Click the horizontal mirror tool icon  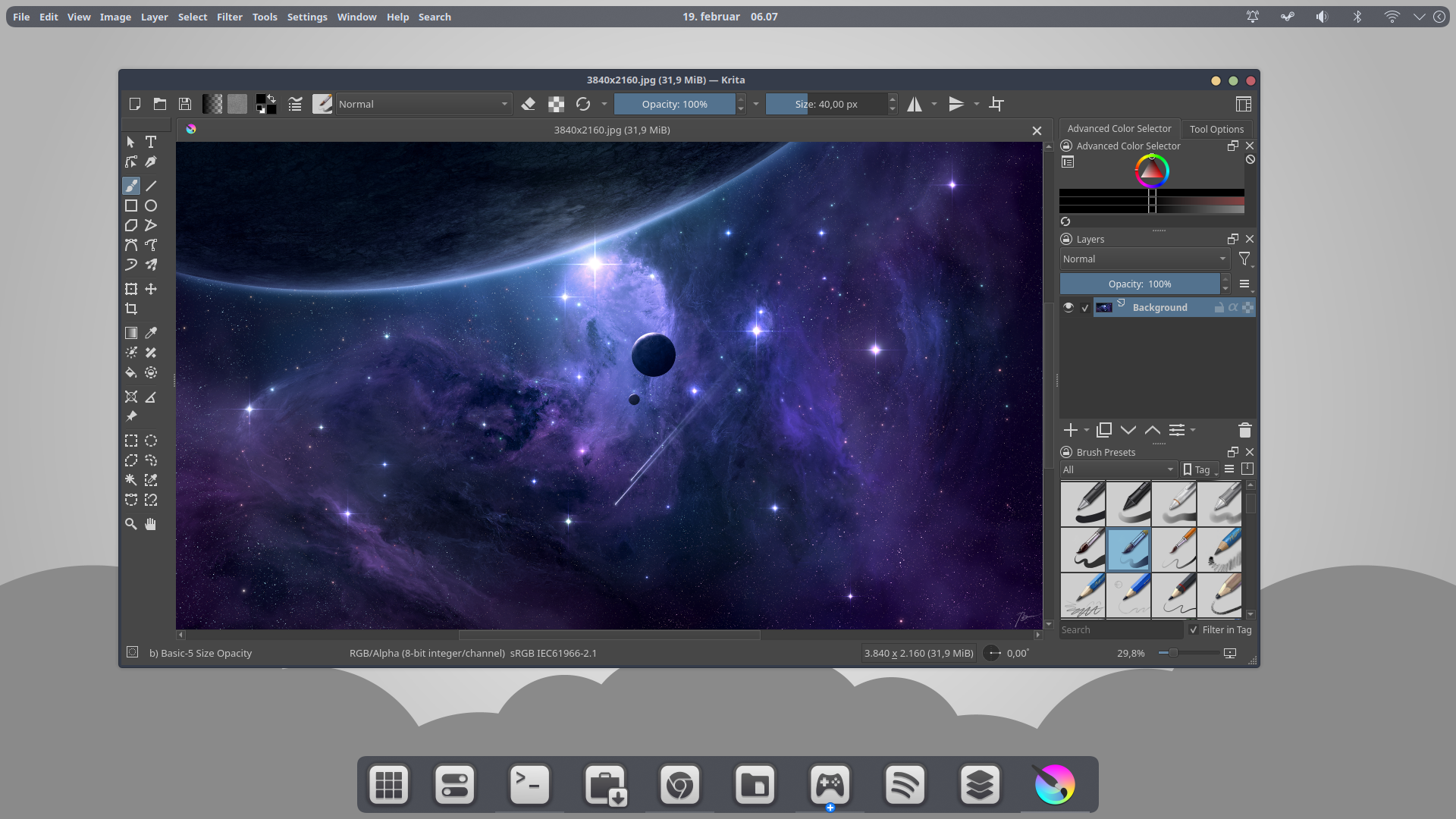(915, 104)
